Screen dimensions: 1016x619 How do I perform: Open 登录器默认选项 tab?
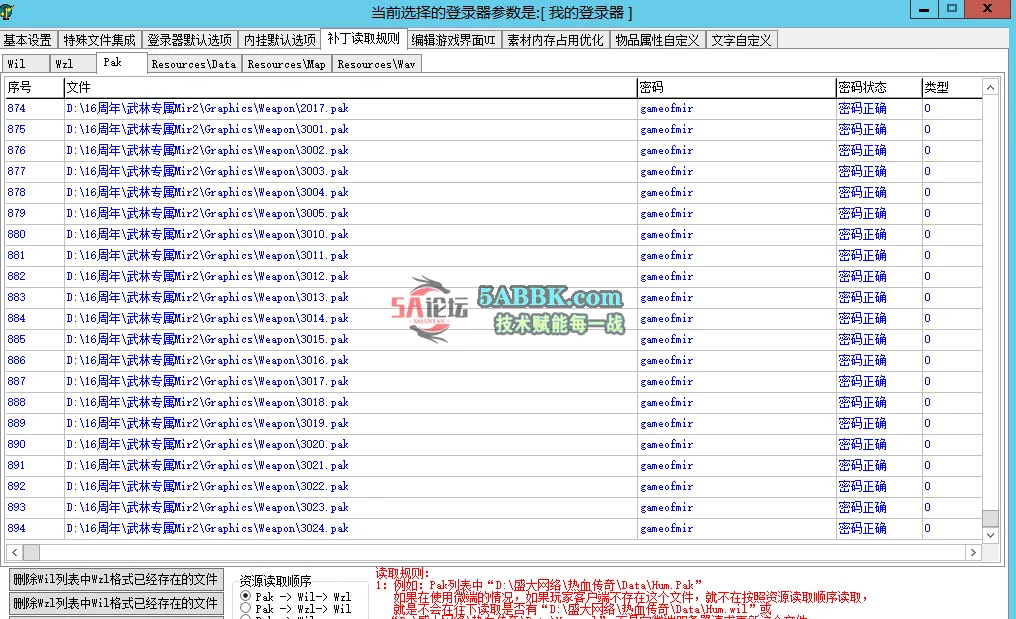[x=189, y=40]
